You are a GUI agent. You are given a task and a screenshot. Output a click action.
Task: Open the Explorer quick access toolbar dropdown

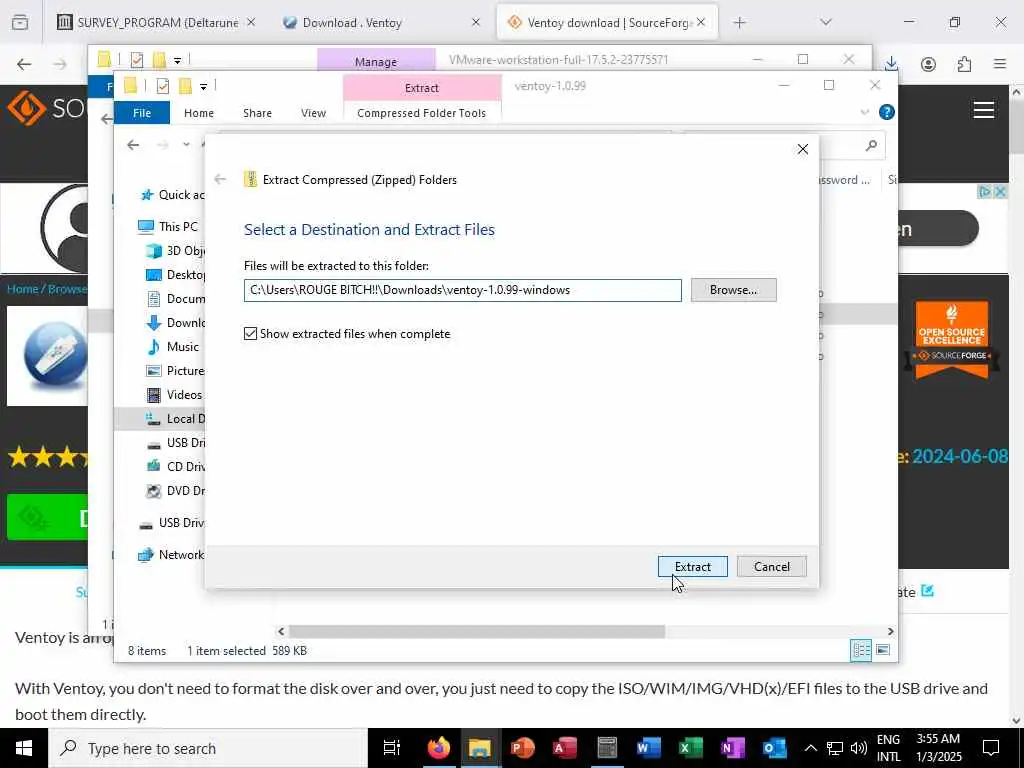pyautogui.click(x=204, y=86)
